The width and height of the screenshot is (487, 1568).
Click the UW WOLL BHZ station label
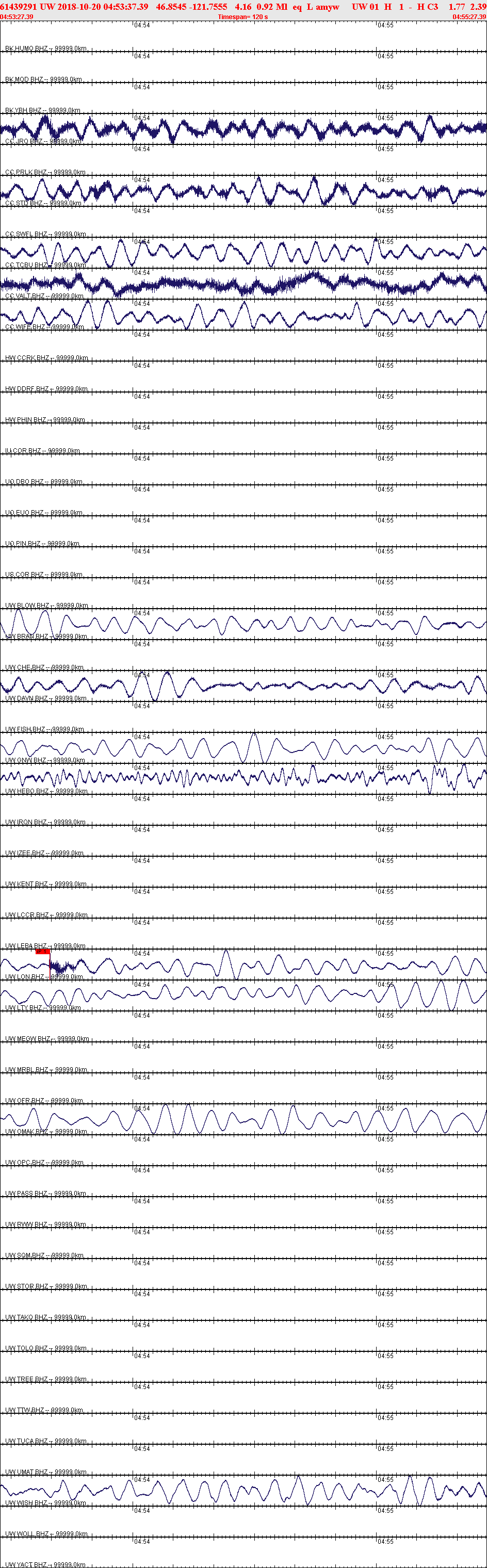[46, 1533]
